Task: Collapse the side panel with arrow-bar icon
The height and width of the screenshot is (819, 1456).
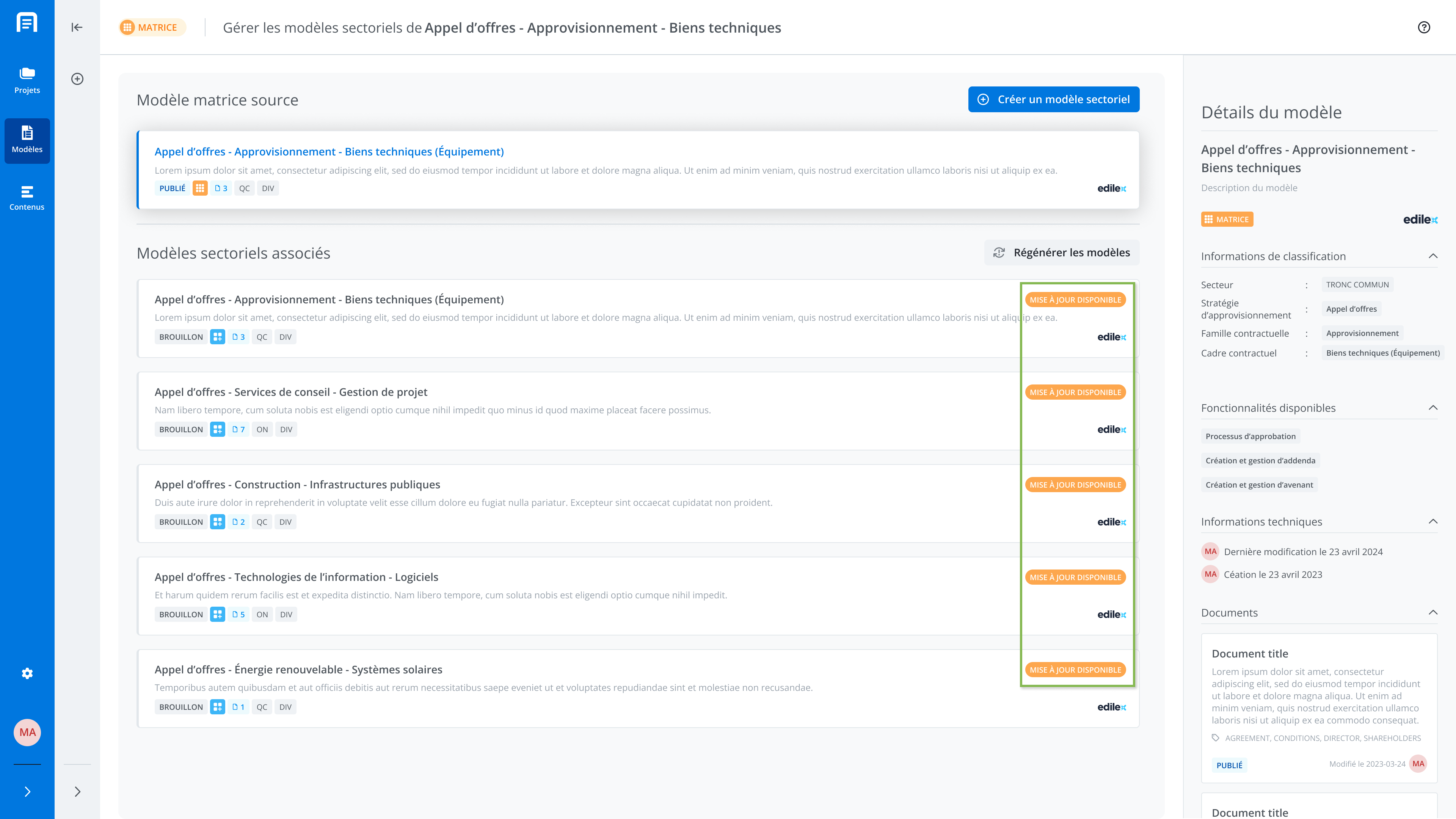Action: point(77,27)
